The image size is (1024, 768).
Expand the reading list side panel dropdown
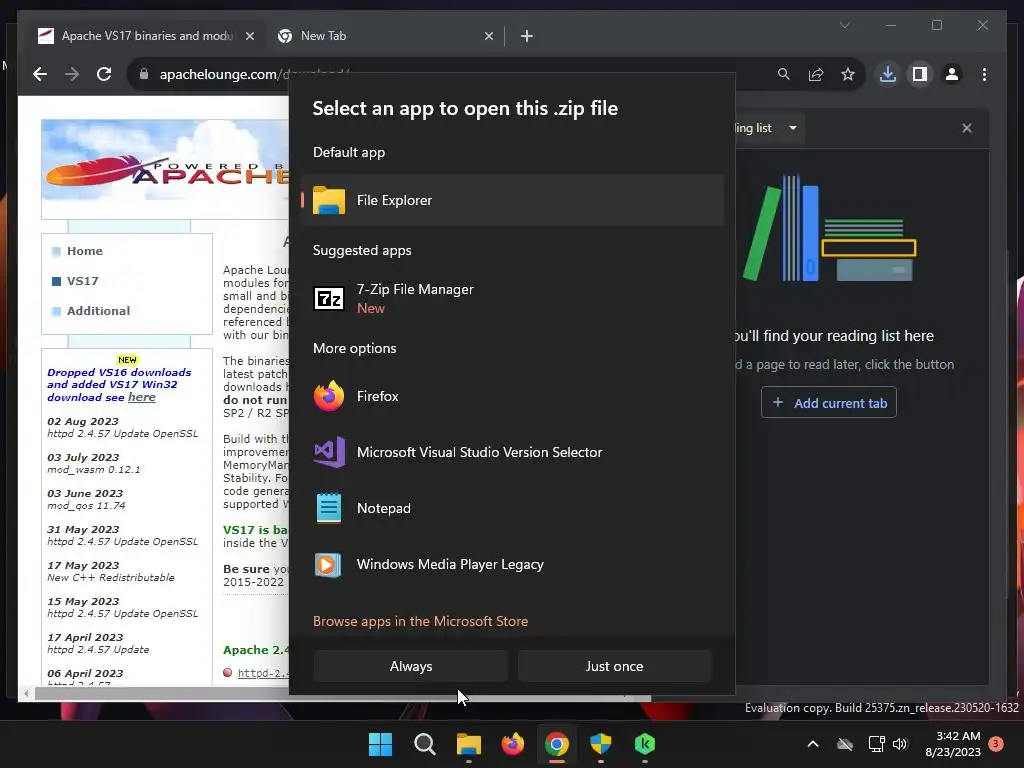click(793, 128)
